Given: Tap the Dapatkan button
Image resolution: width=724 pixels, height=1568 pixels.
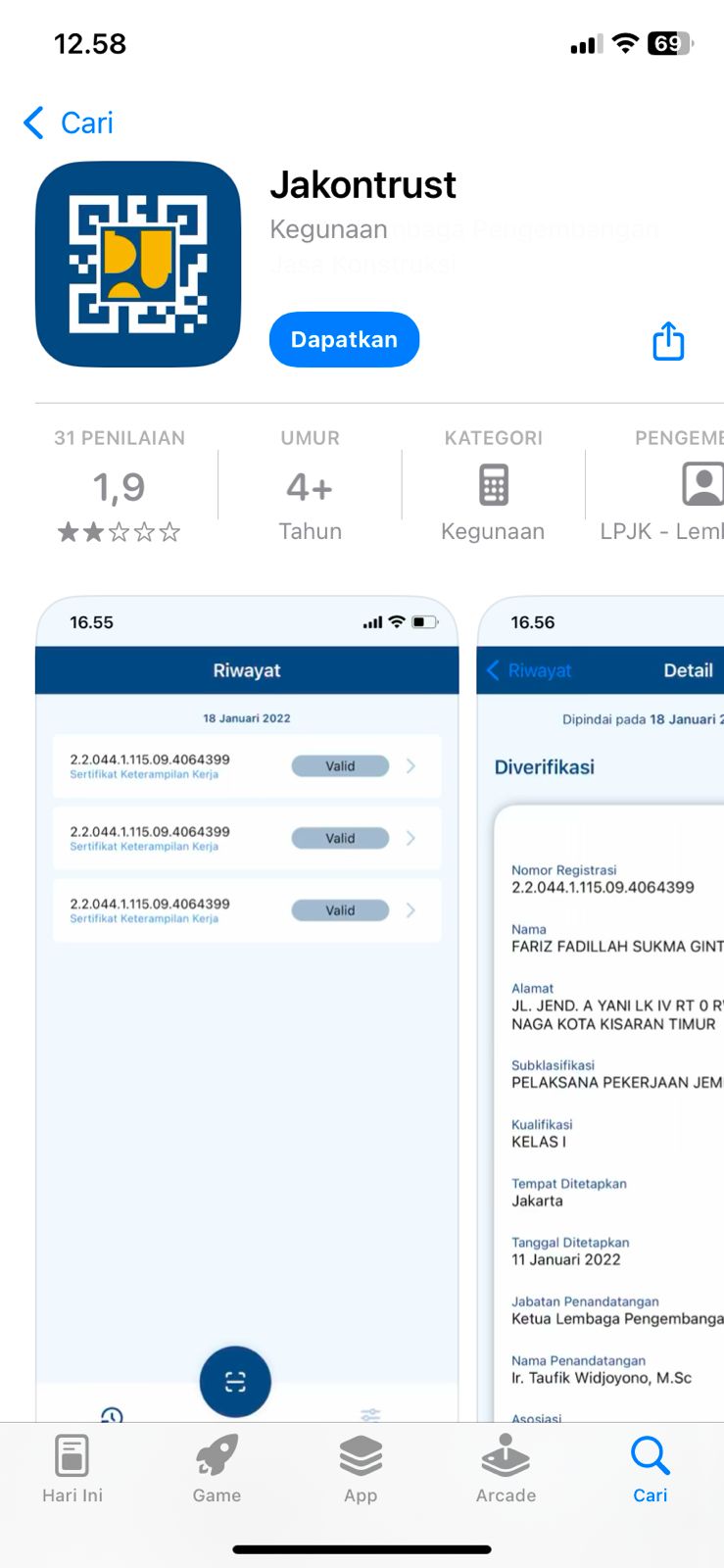Looking at the screenshot, I should (344, 340).
